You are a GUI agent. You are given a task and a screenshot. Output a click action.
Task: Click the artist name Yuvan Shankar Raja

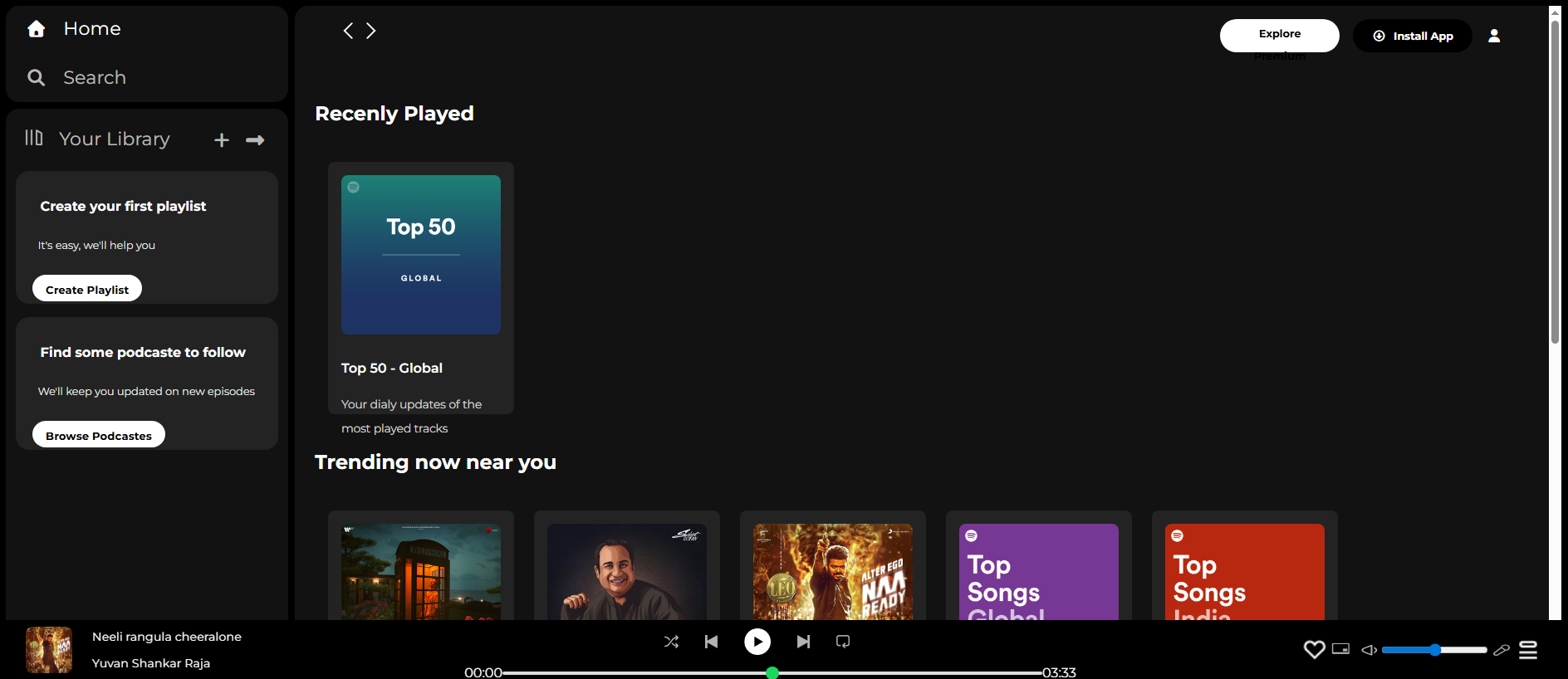[x=151, y=663]
